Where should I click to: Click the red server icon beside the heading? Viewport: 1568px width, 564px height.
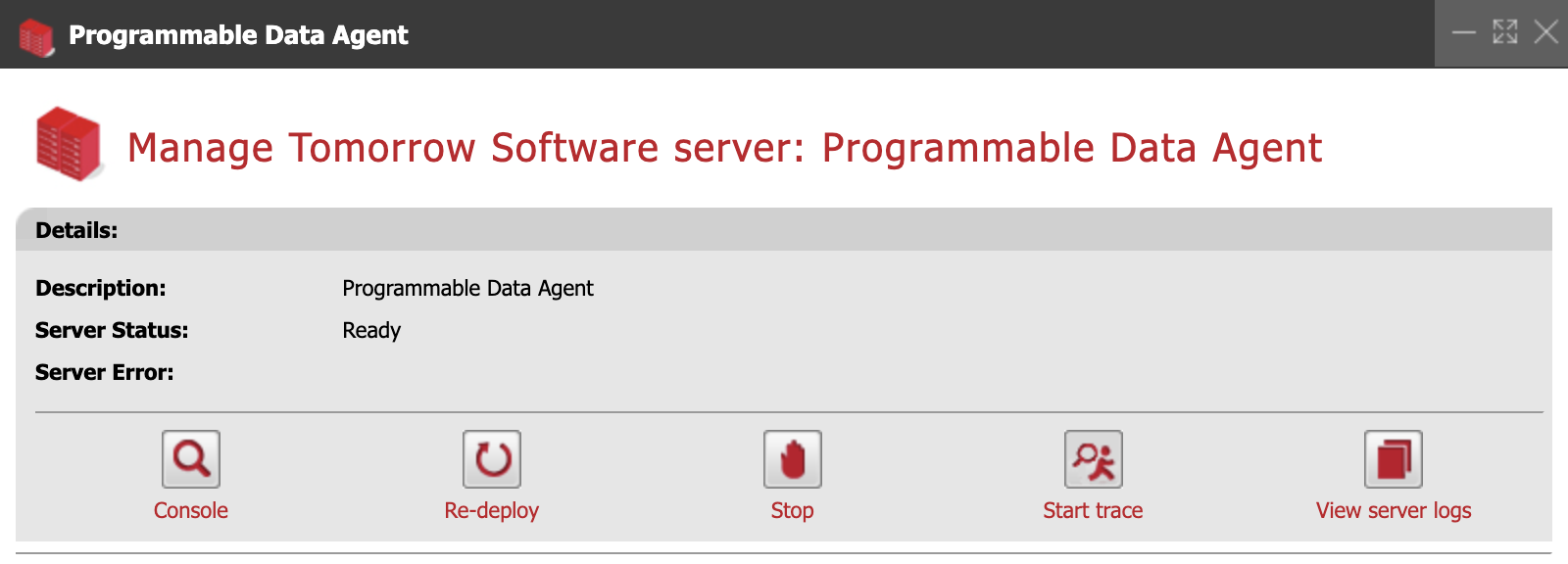(x=69, y=145)
